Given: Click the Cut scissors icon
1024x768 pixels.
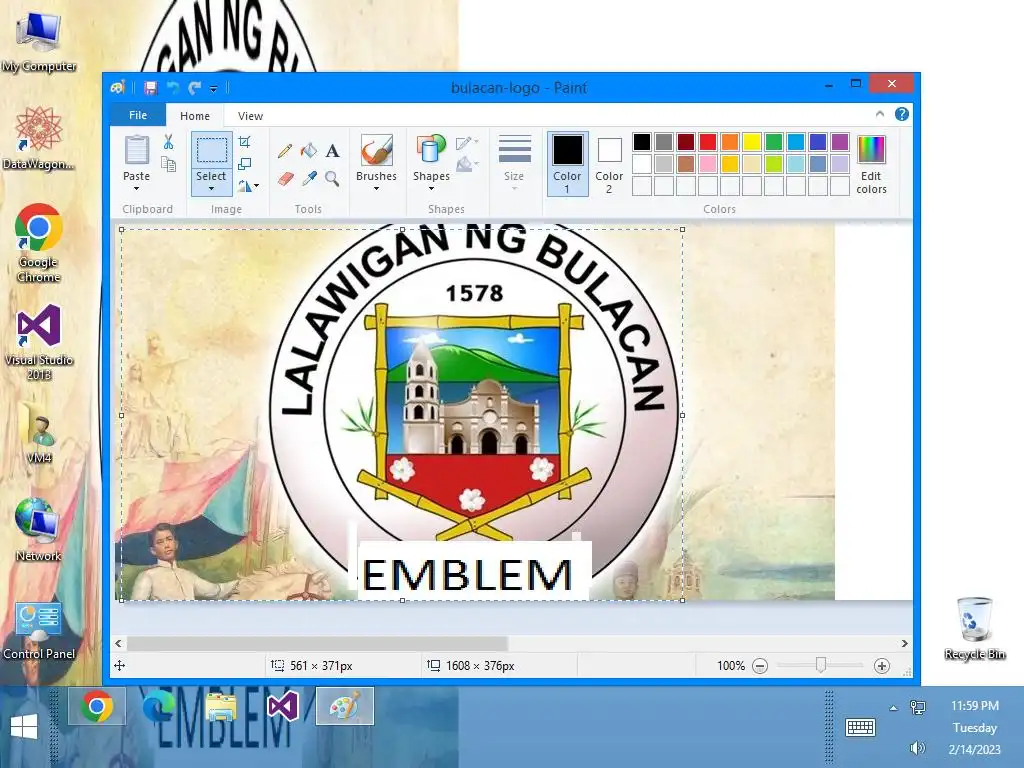Looking at the screenshot, I should [x=168, y=142].
